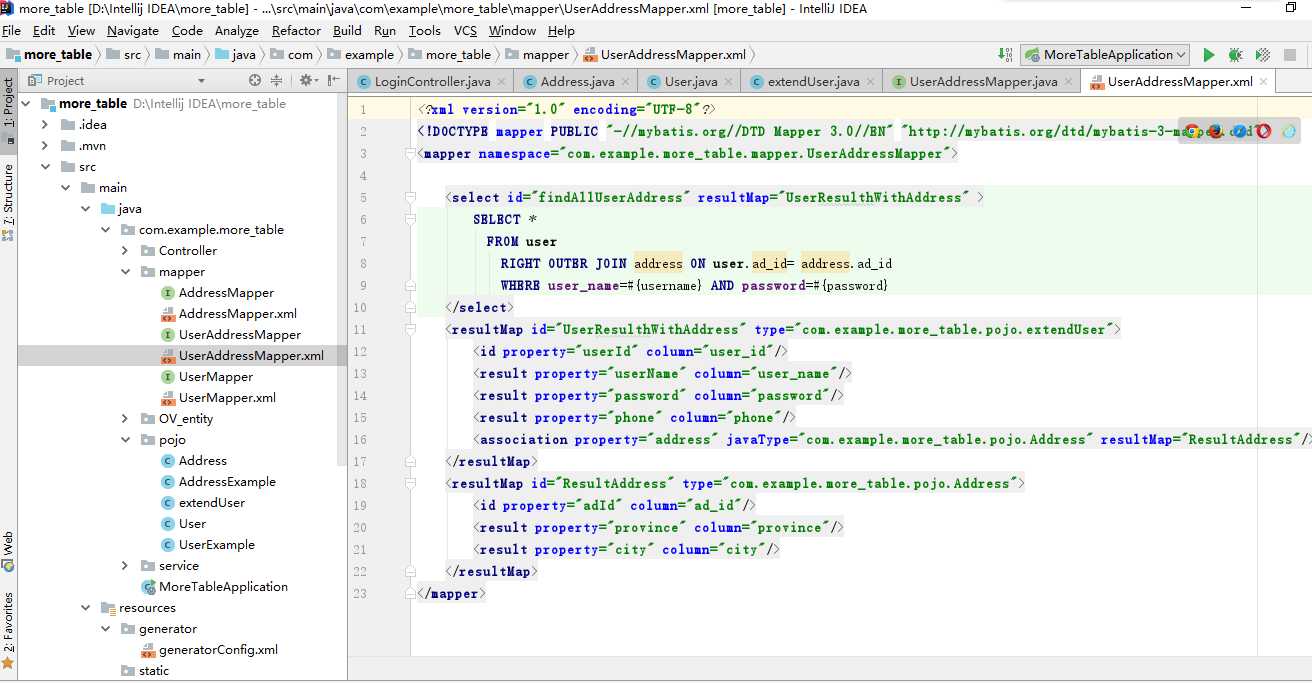1312x683 pixels.
Task: Toggle the Structure tool window strip
Action: [x=8, y=202]
